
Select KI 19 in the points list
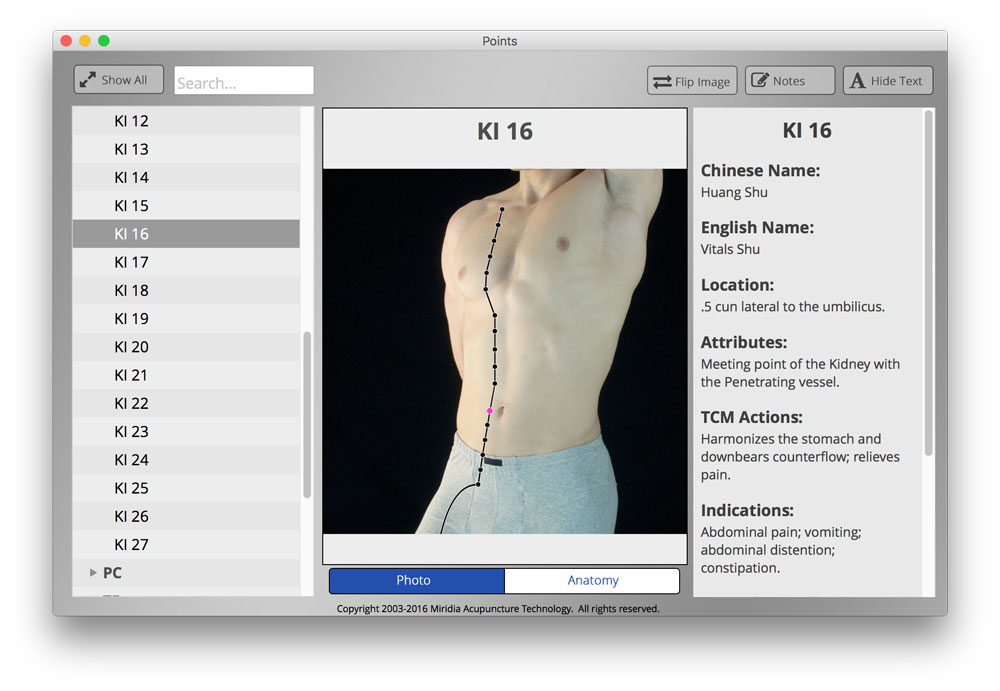tap(186, 318)
